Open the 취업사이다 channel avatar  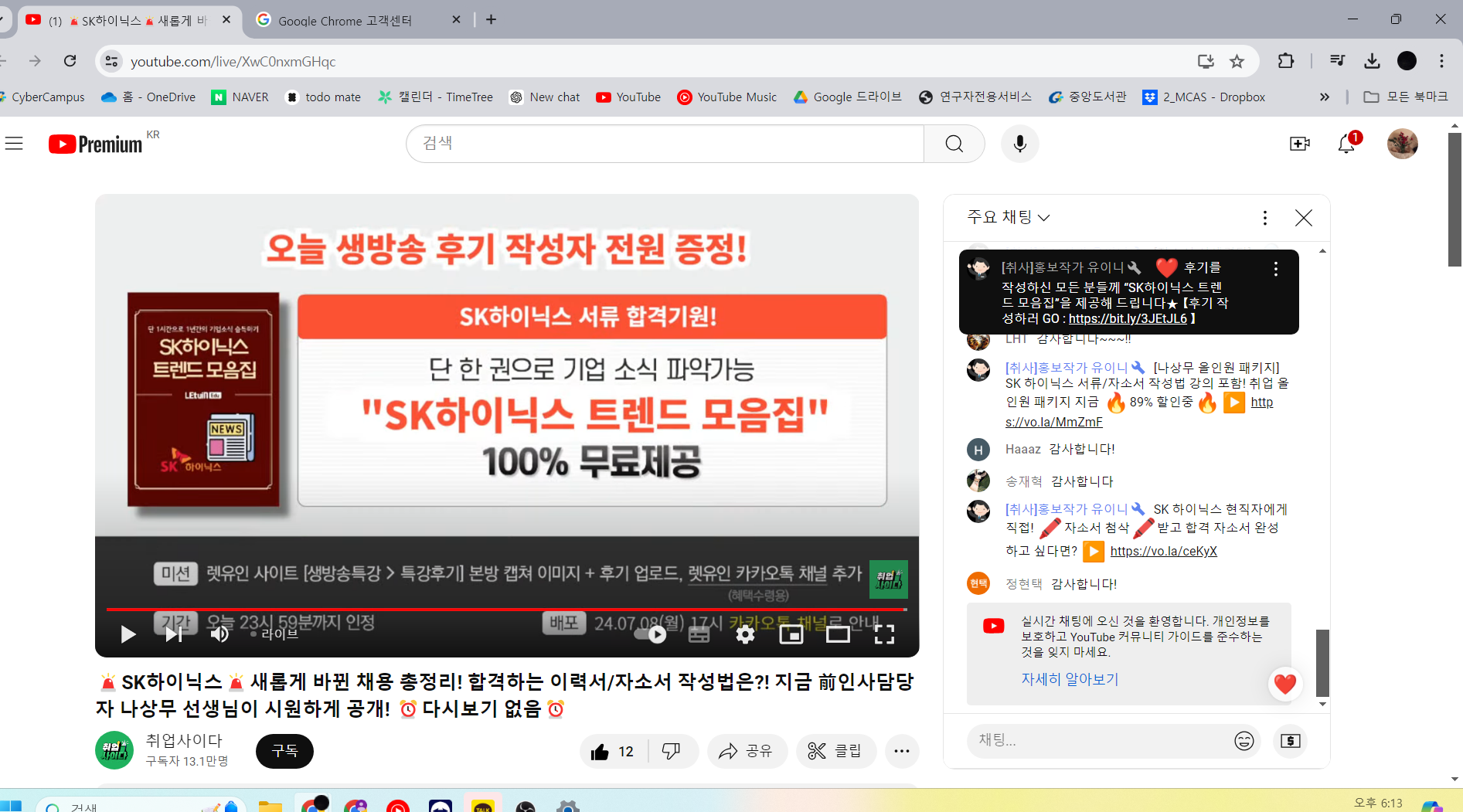point(114,750)
